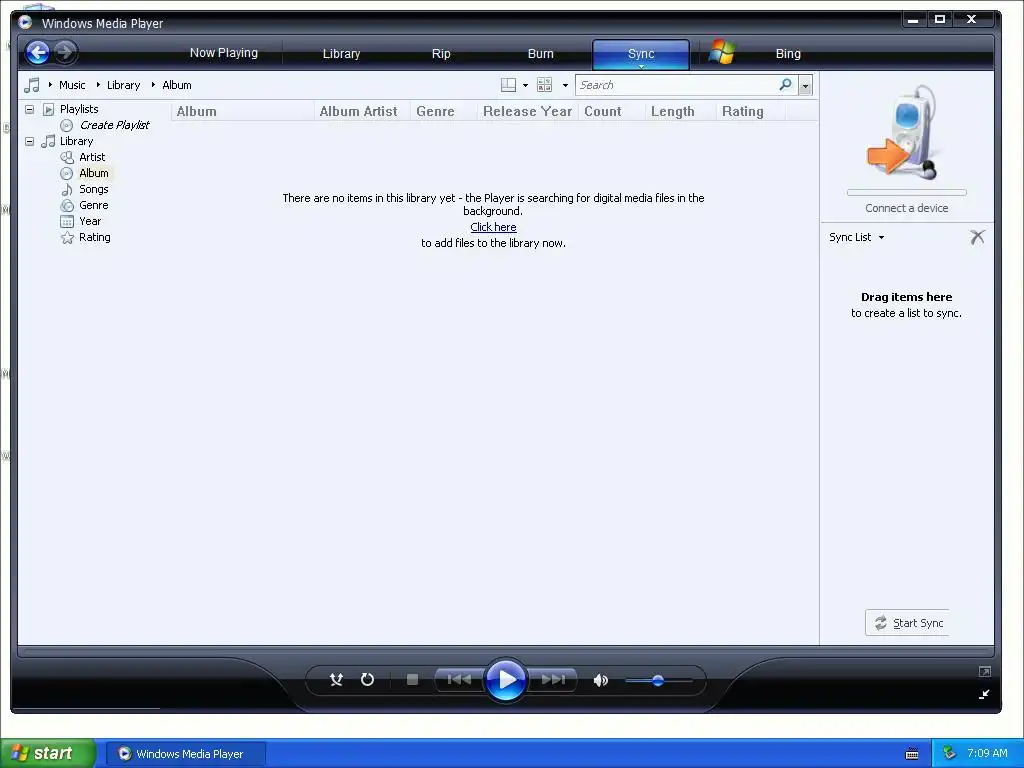This screenshot has height=768, width=1024.
Task: Click the 'Click here' link
Action: point(493,227)
